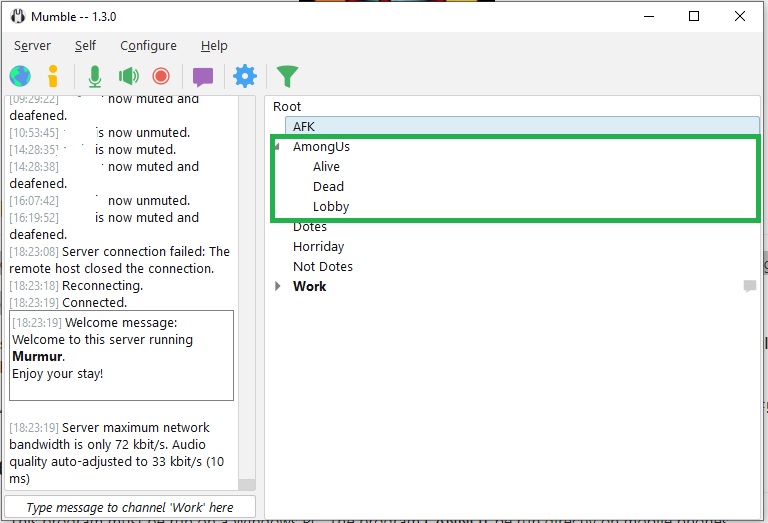Viewport: 768px width, 523px height.
Task: Toggle the microphone mute icon
Action: [x=95, y=76]
